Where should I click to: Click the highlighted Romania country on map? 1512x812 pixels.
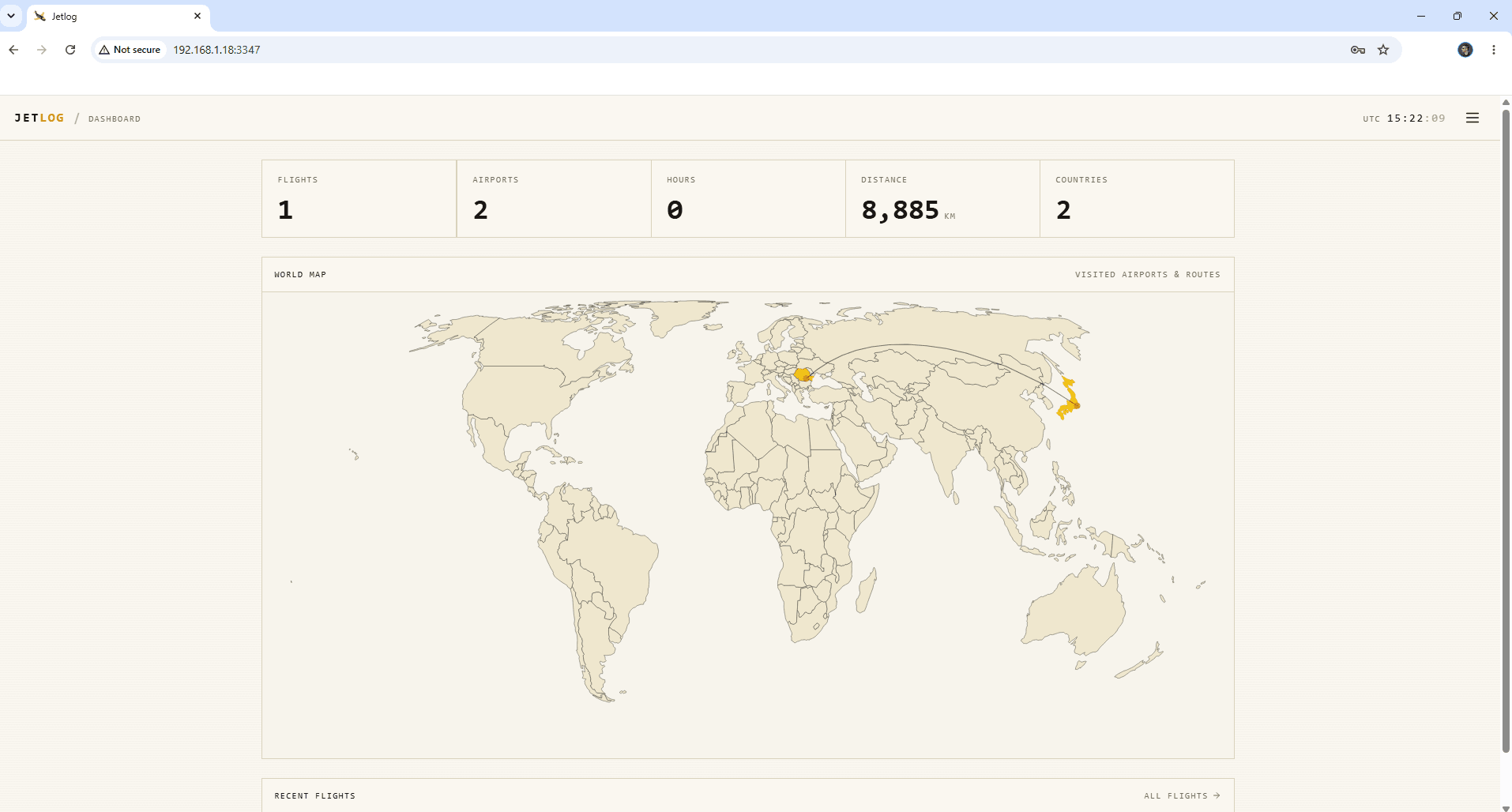point(803,374)
